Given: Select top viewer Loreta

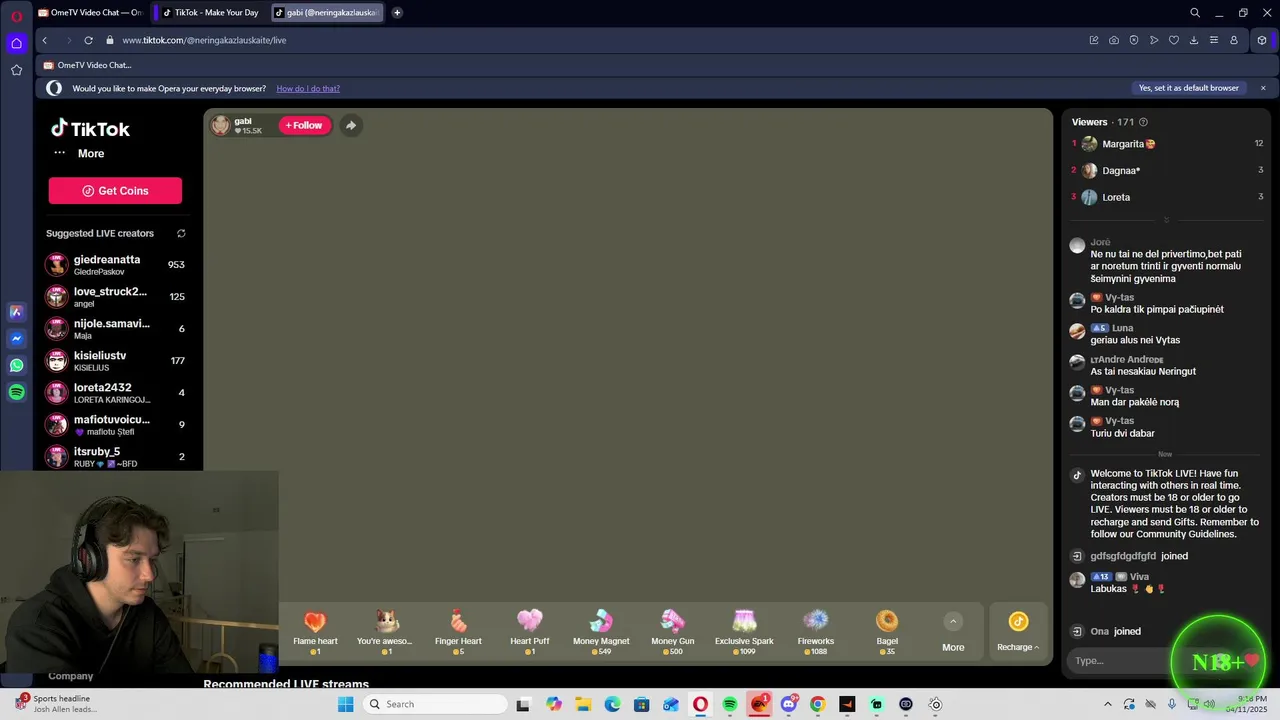Looking at the screenshot, I should click(x=1167, y=197).
